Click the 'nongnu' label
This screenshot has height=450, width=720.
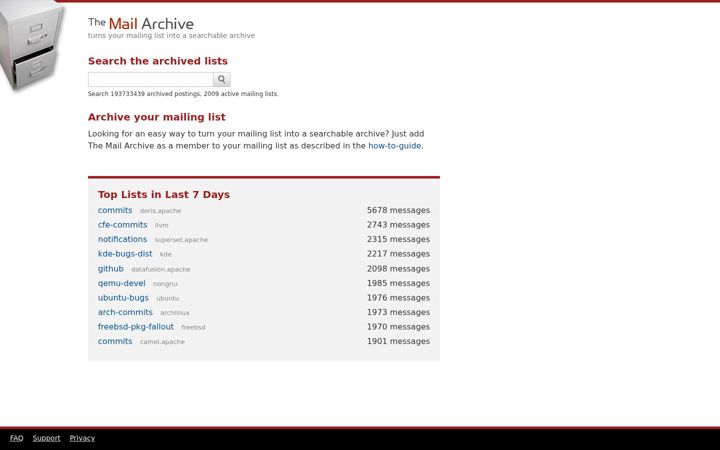click(165, 284)
